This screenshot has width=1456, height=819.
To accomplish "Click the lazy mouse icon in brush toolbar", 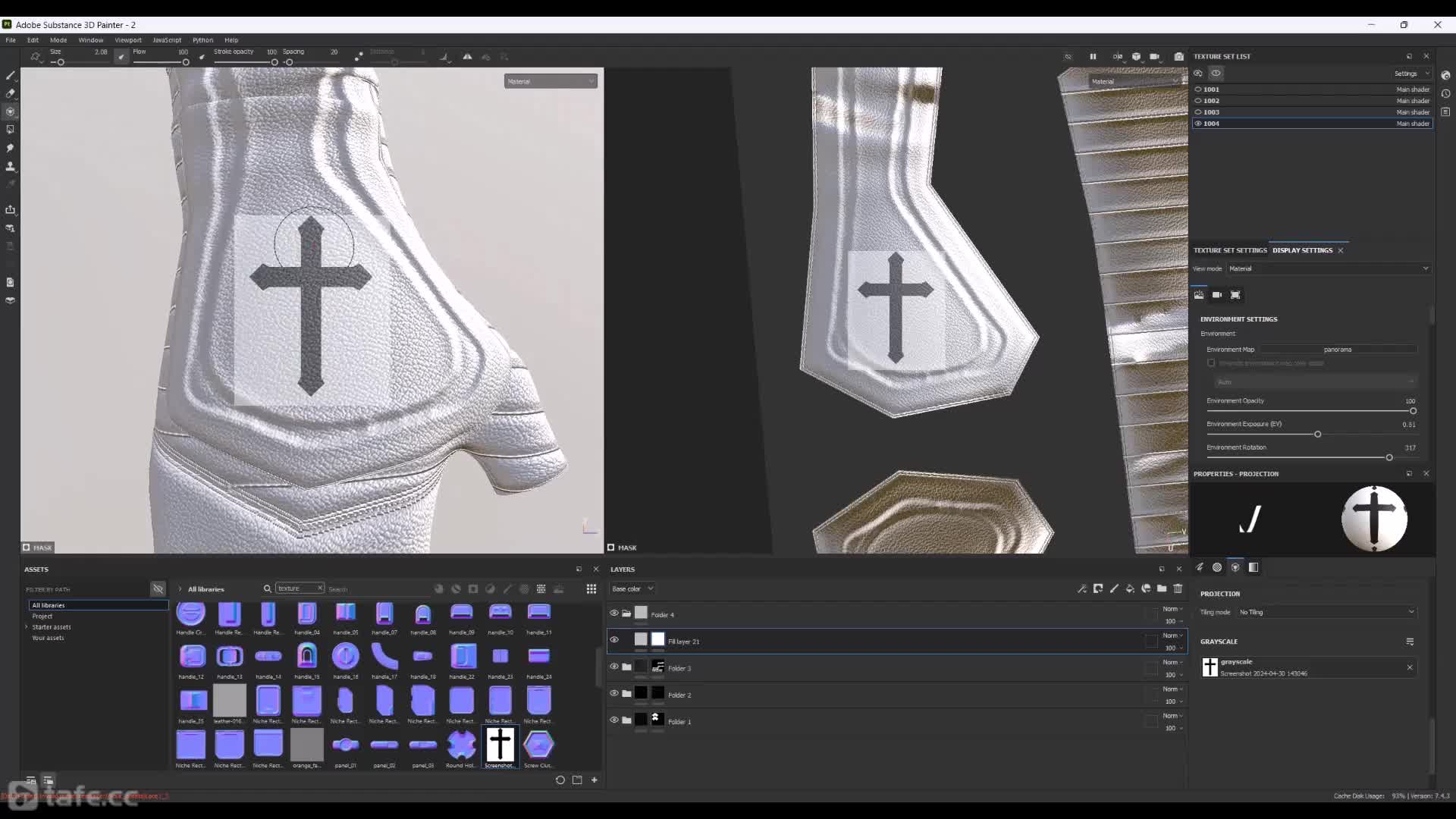I will point(359,57).
